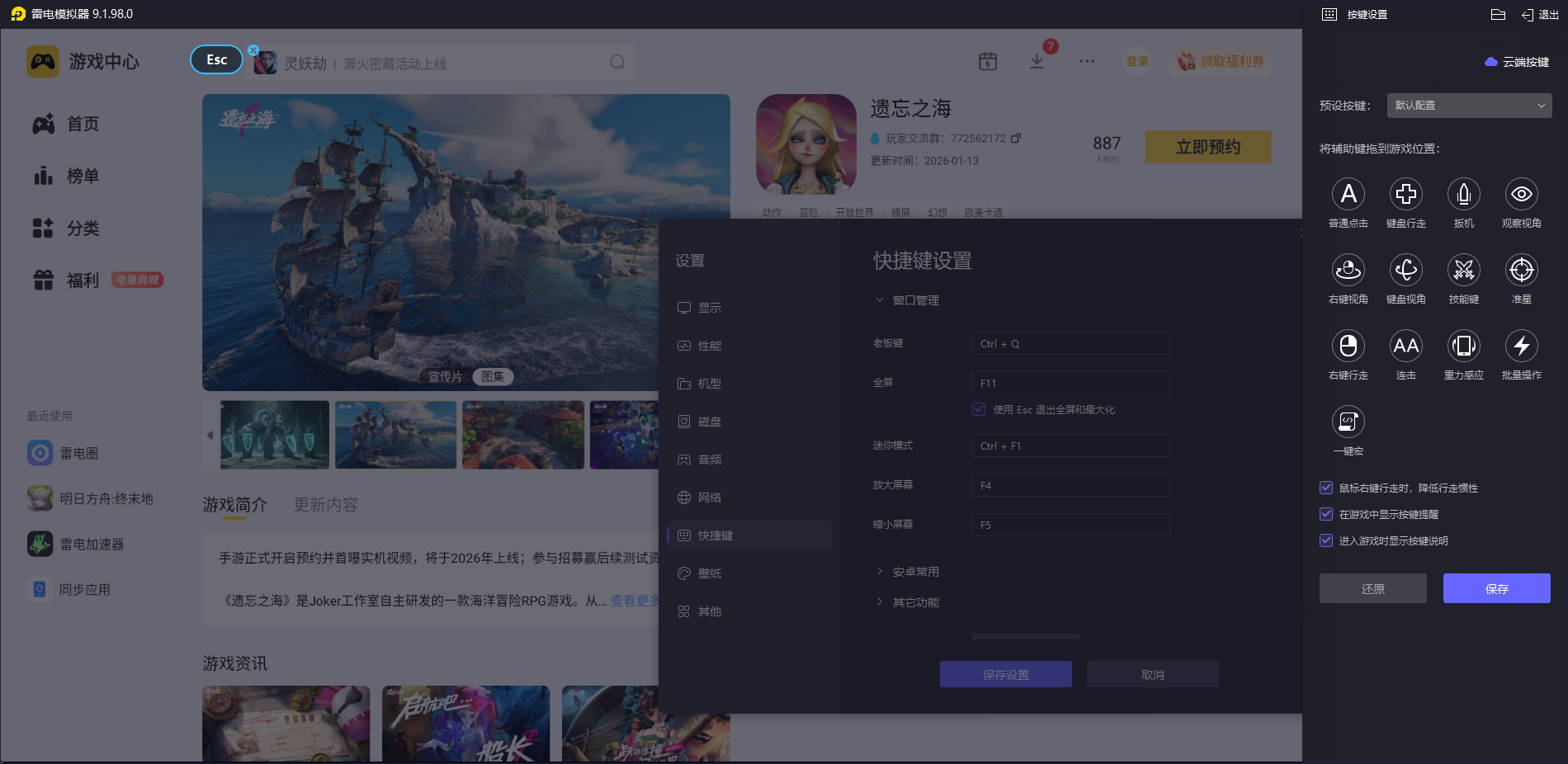The height and width of the screenshot is (764, 1568).
Task: Go to 榜单 rankings in sidebar
Action: tap(66, 176)
